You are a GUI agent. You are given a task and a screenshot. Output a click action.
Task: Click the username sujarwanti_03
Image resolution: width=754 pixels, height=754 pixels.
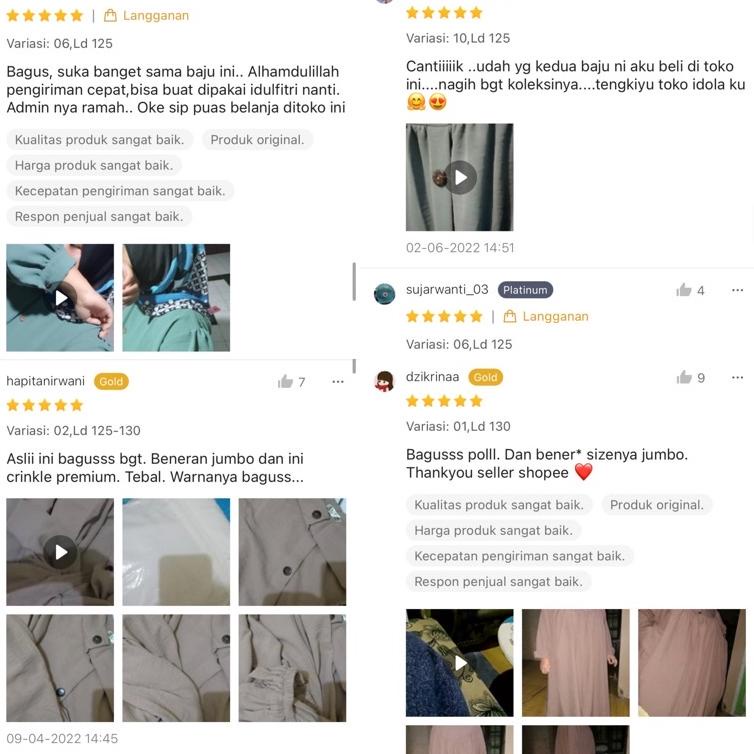(x=447, y=289)
